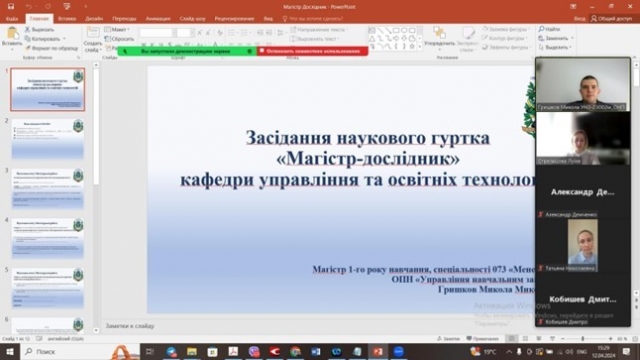Click zoom in plus button in status bar
The height and width of the screenshot is (360, 640).
click(x=611, y=339)
